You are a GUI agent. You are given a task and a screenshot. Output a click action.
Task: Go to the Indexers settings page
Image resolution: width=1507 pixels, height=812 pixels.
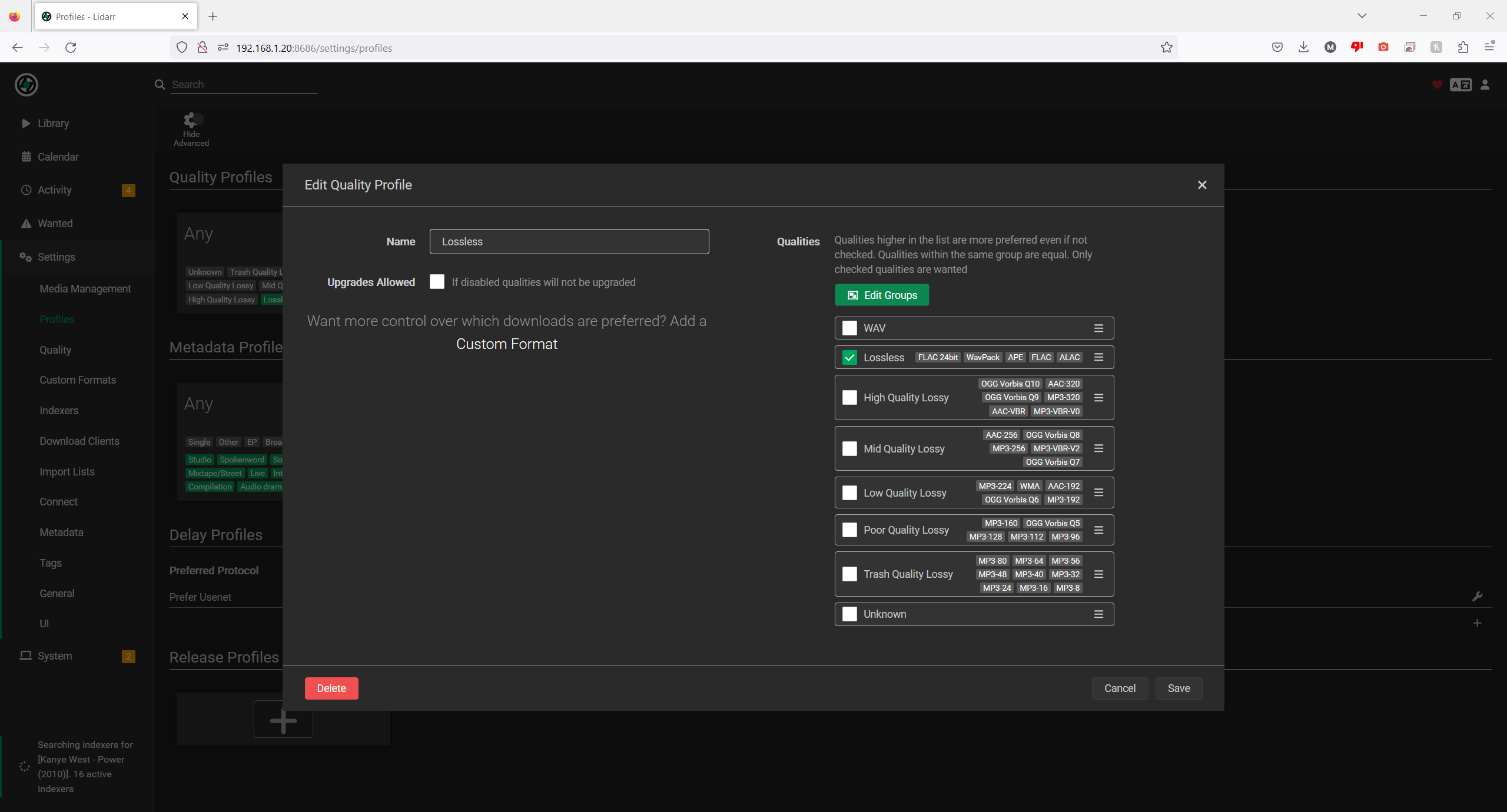point(59,410)
